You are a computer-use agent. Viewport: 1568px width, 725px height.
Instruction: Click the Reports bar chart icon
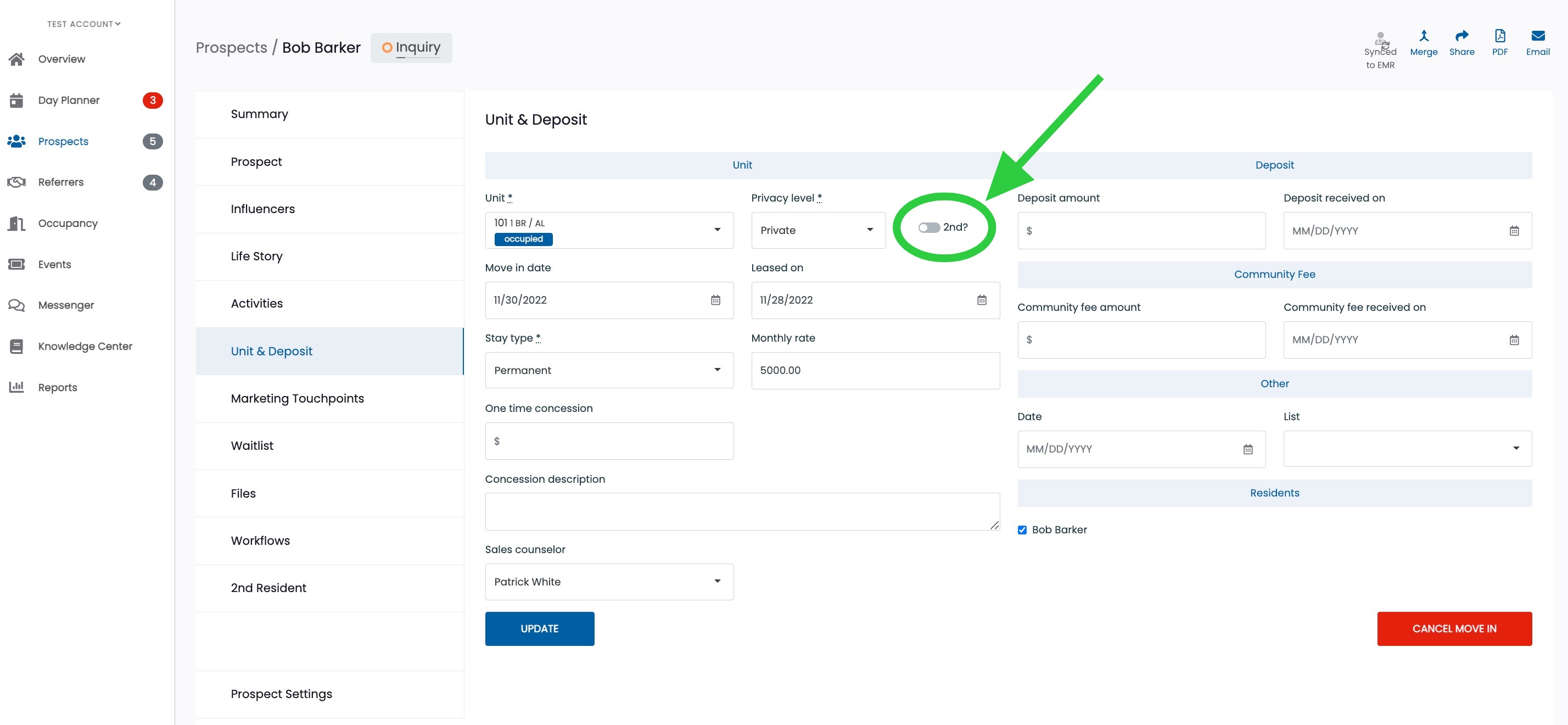pos(16,387)
